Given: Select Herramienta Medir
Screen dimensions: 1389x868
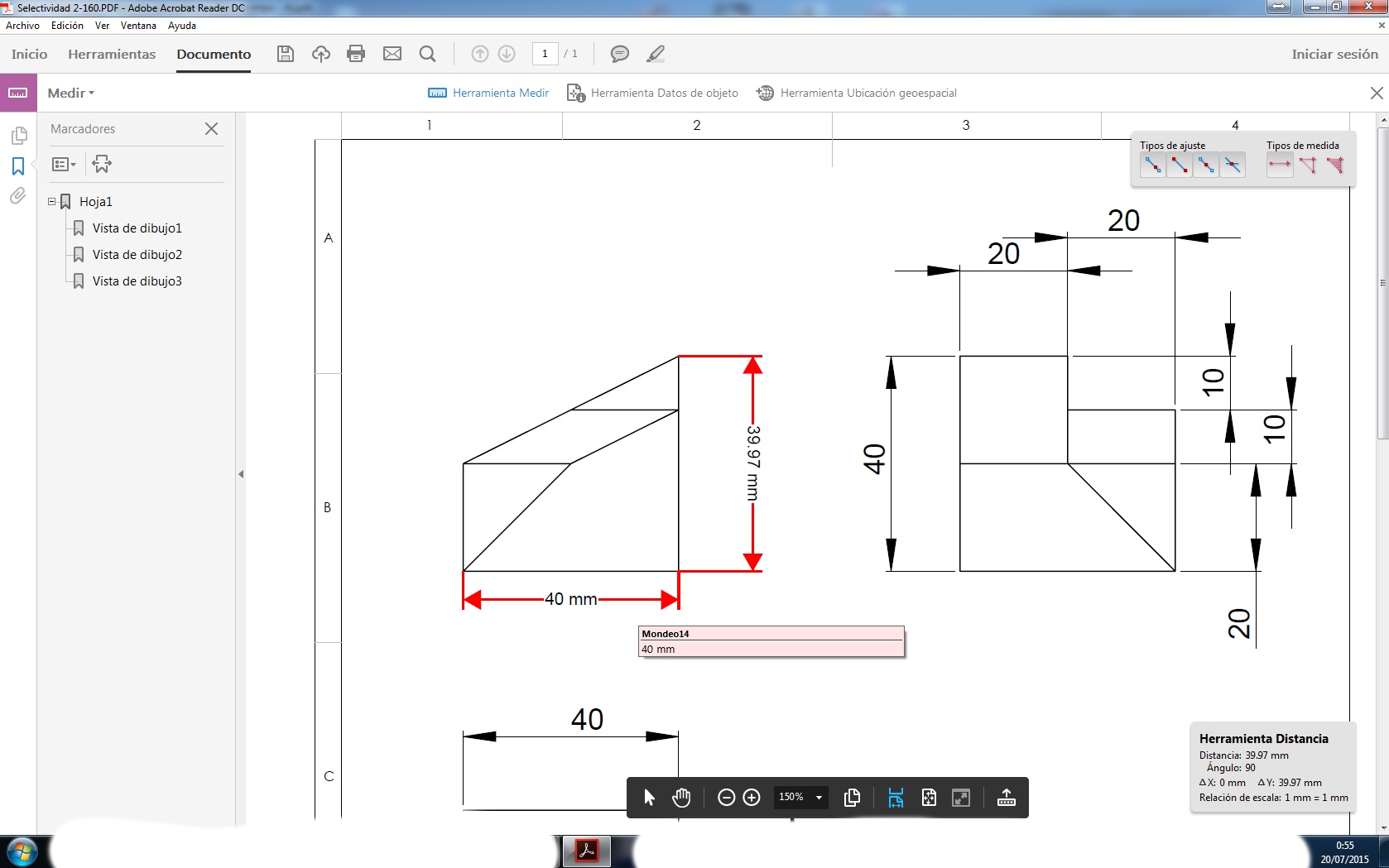Looking at the screenshot, I should (488, 93).
